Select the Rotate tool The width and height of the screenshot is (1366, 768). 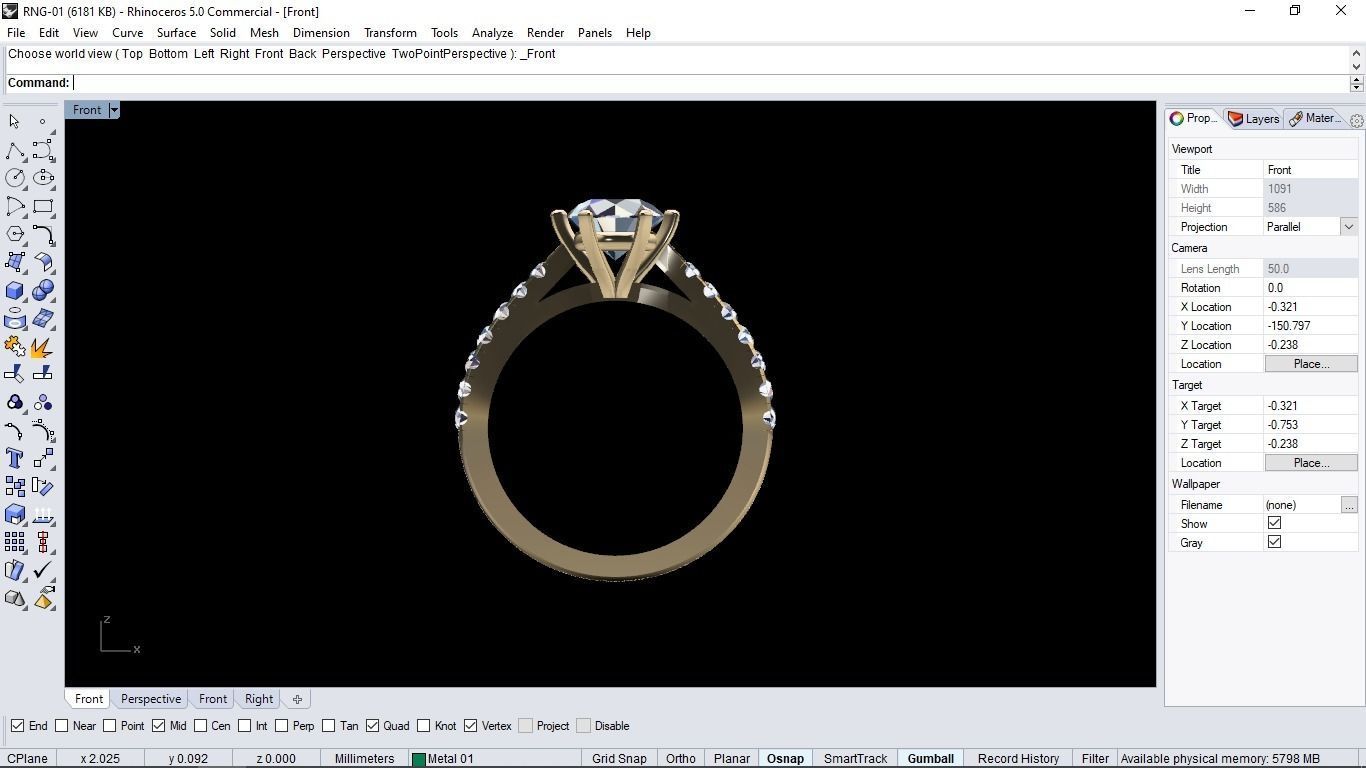[43, 486]
